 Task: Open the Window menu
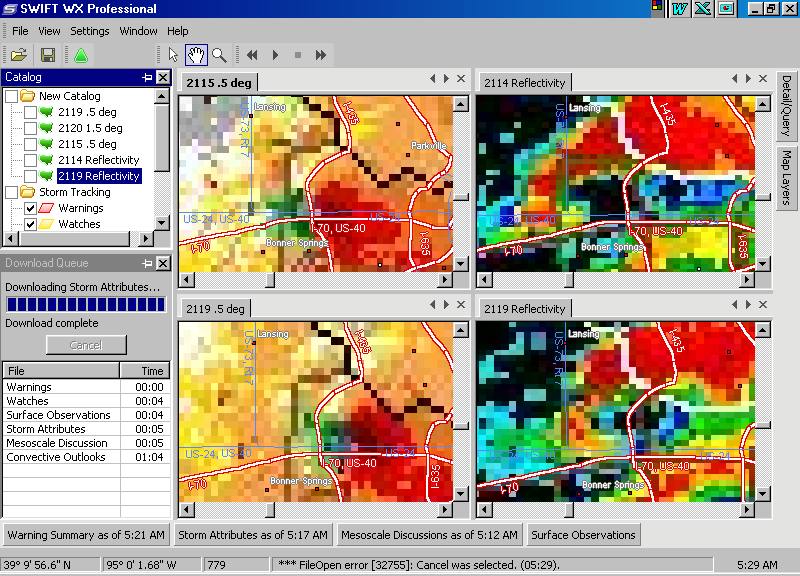[138, 31]
